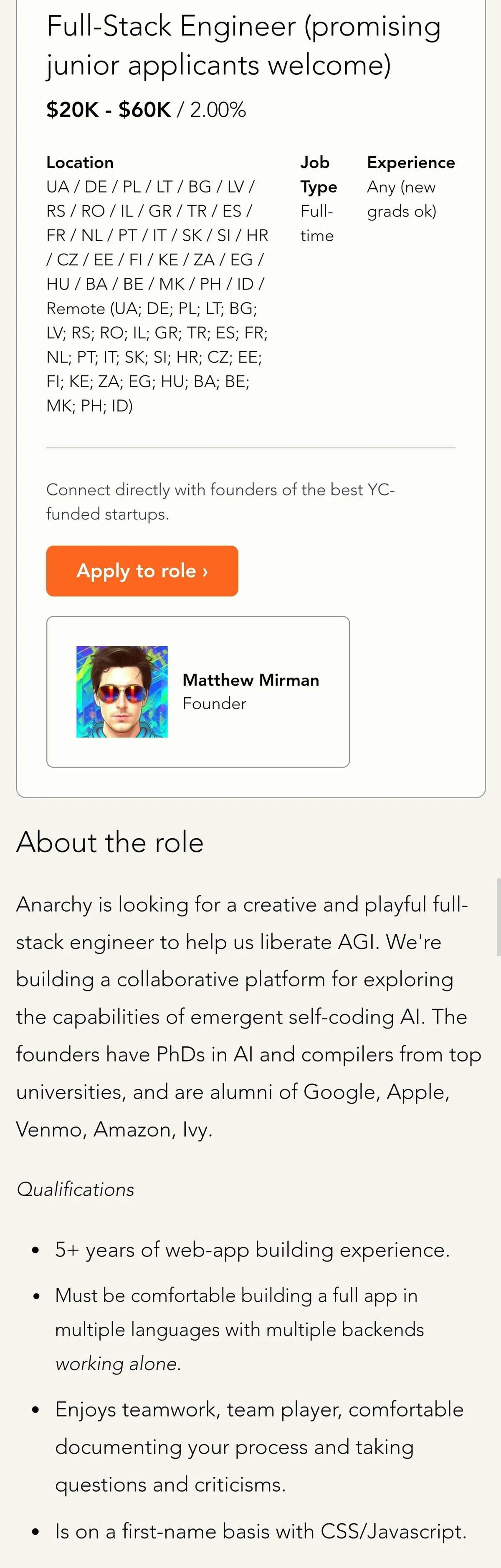The image size is (501, 1568).
Task: Click the '5+ years of web-app' bullet
Action: [x=252, y=1250]
